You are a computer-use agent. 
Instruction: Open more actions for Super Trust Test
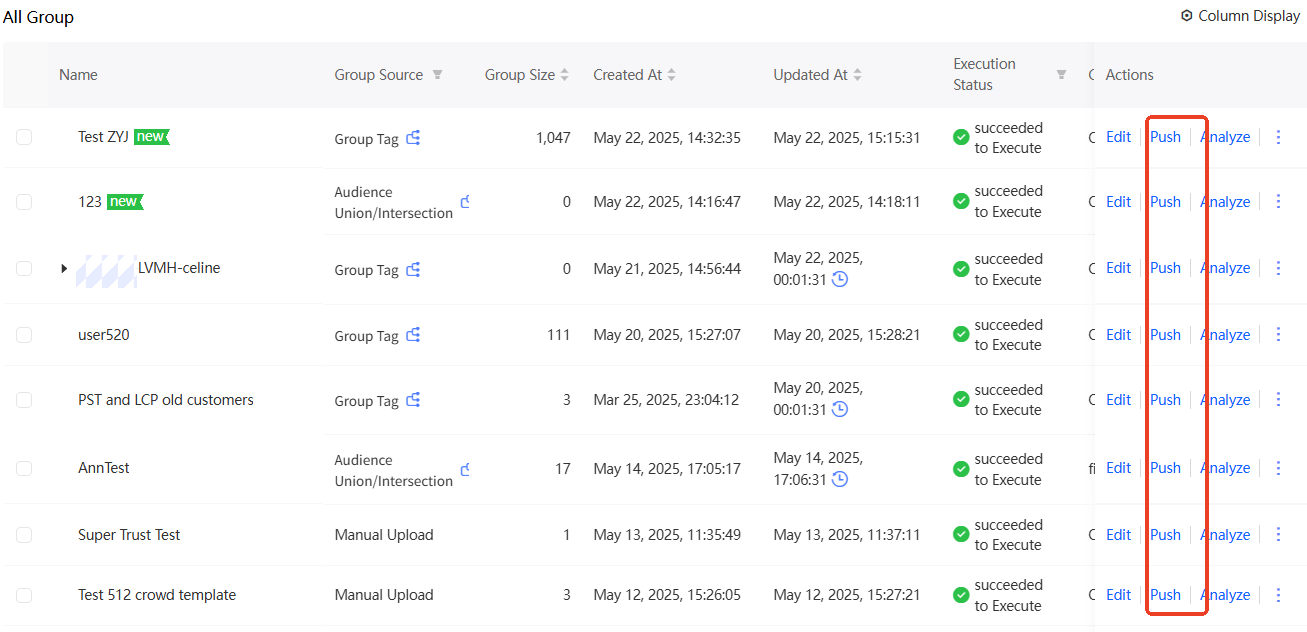1278,534
